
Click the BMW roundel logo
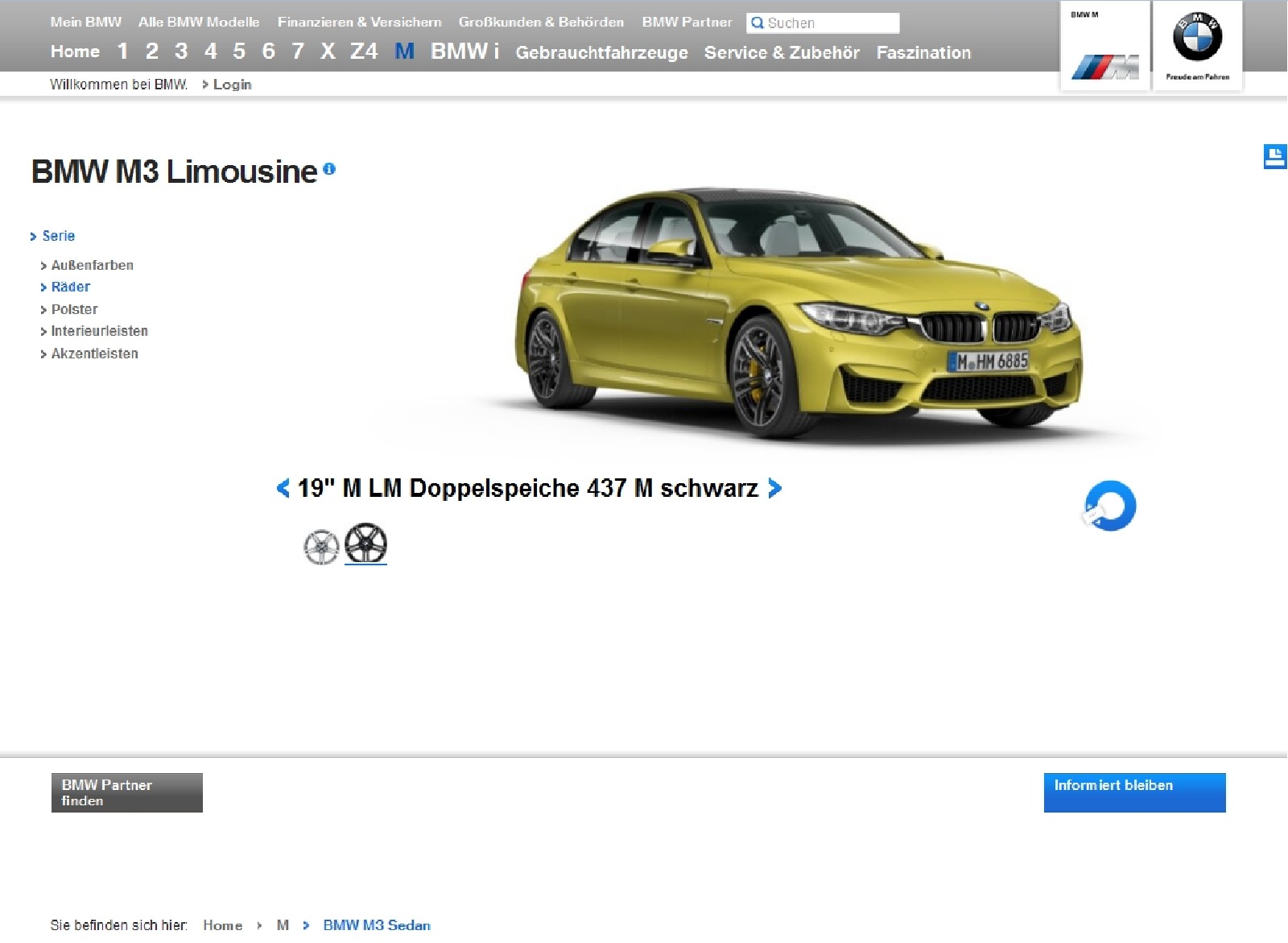click(x=1197, y=37)
